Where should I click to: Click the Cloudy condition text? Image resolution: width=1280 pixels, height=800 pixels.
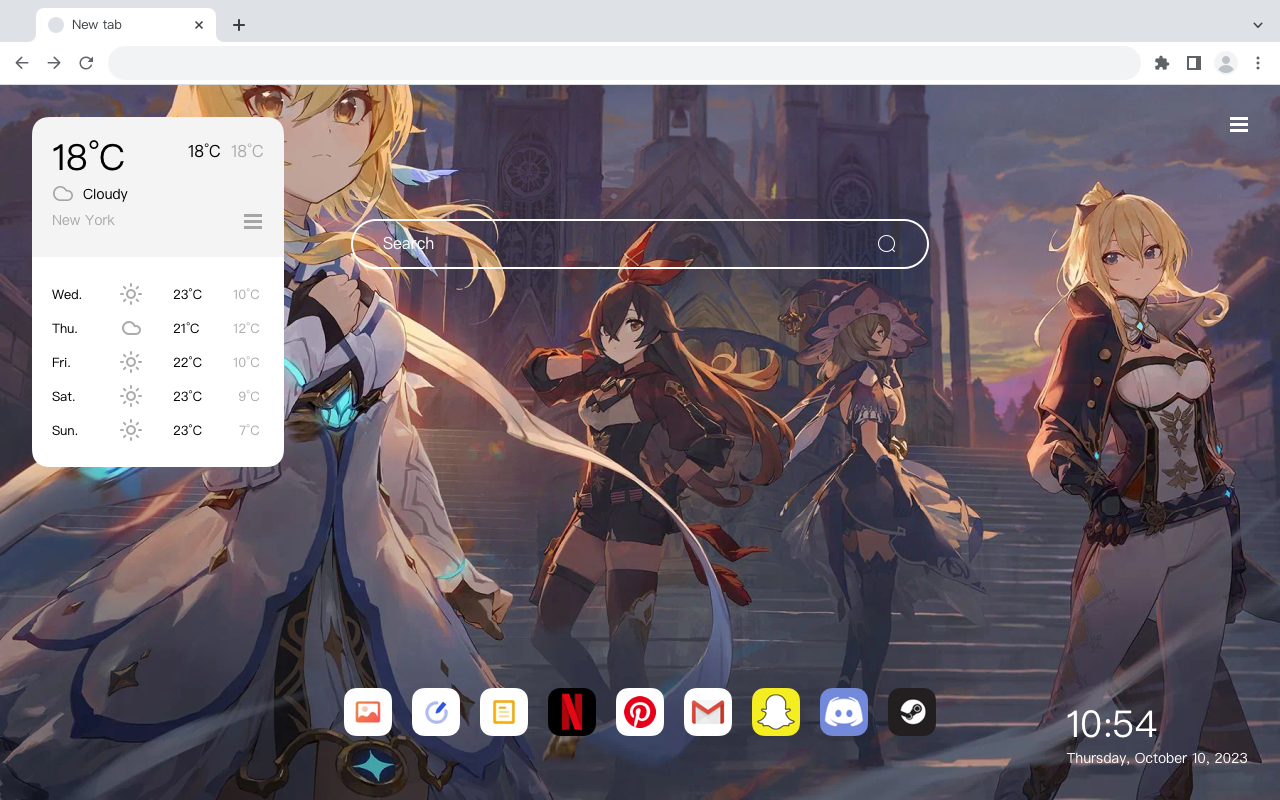tap(105, 194)
